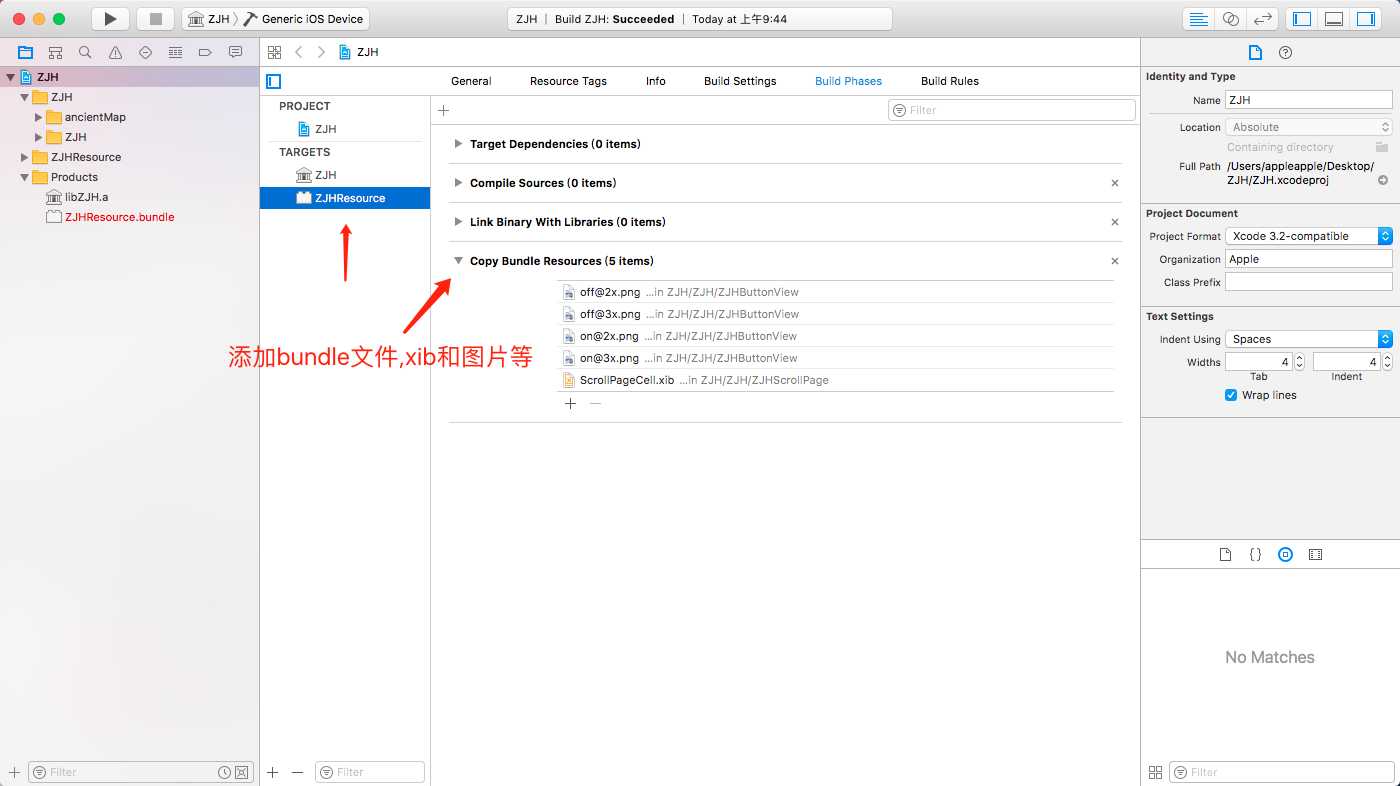This screenshot has height=786, width=1400.
Task: Show the assistant editor
Action: (x=1231, y=19)
